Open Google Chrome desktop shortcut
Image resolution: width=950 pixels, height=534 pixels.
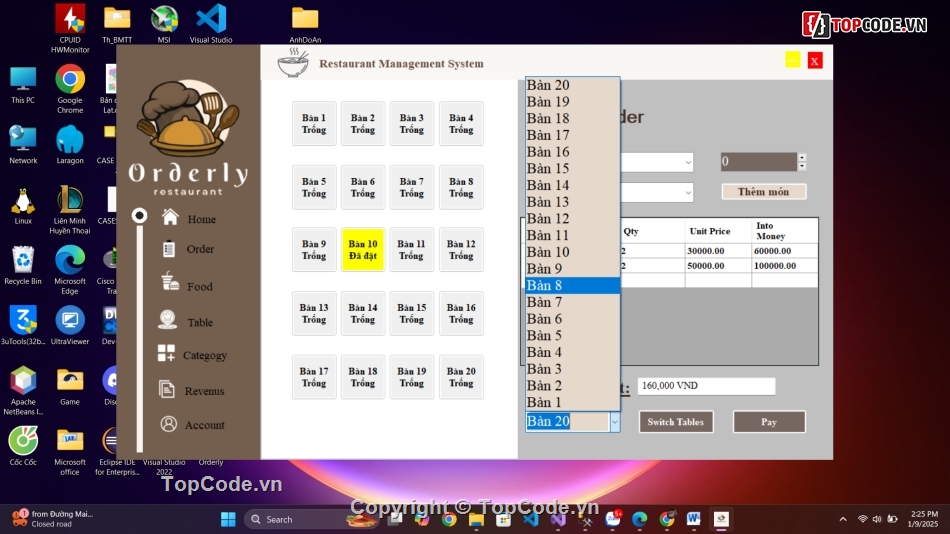pyautogui.click(x=70, y=89)
